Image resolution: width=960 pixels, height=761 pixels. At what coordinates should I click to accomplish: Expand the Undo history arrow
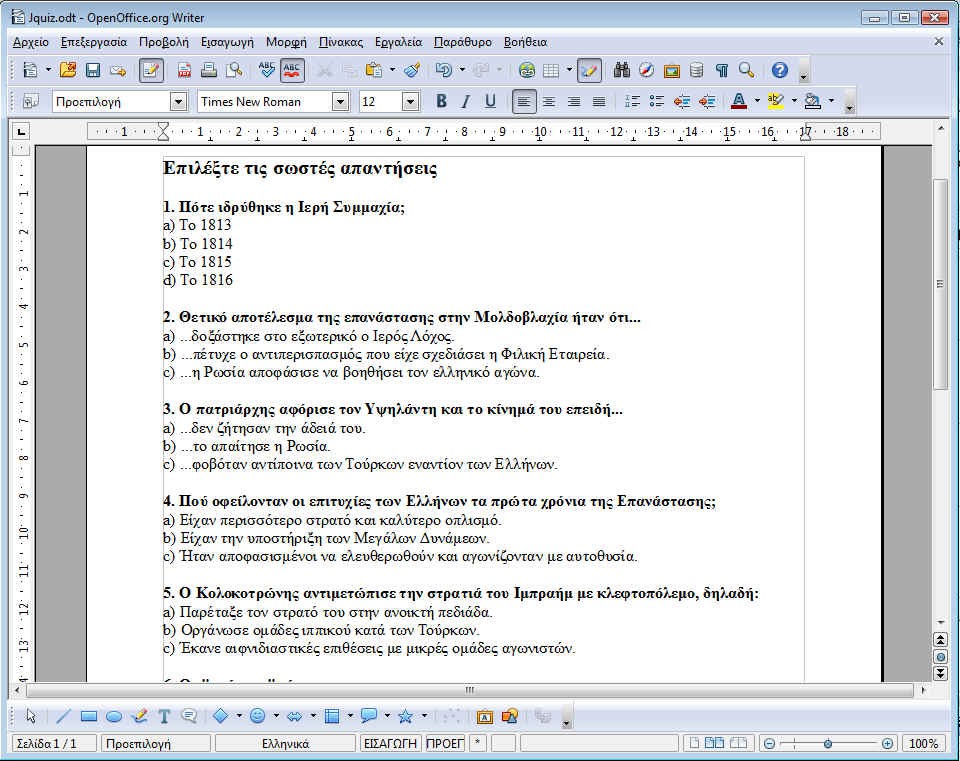[x=462, y=70]
